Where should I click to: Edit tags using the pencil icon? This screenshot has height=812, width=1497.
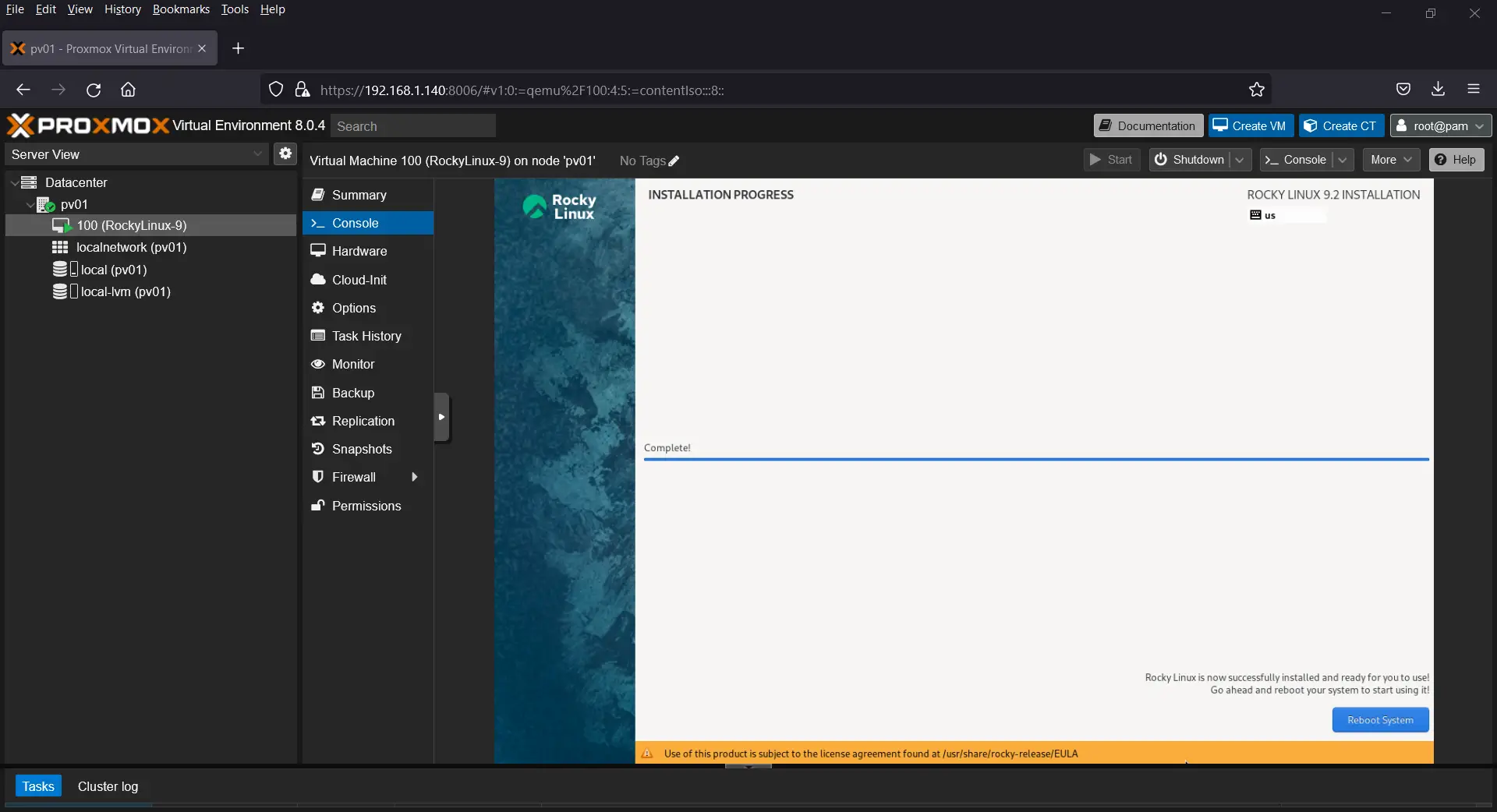(x=674, y=161)
